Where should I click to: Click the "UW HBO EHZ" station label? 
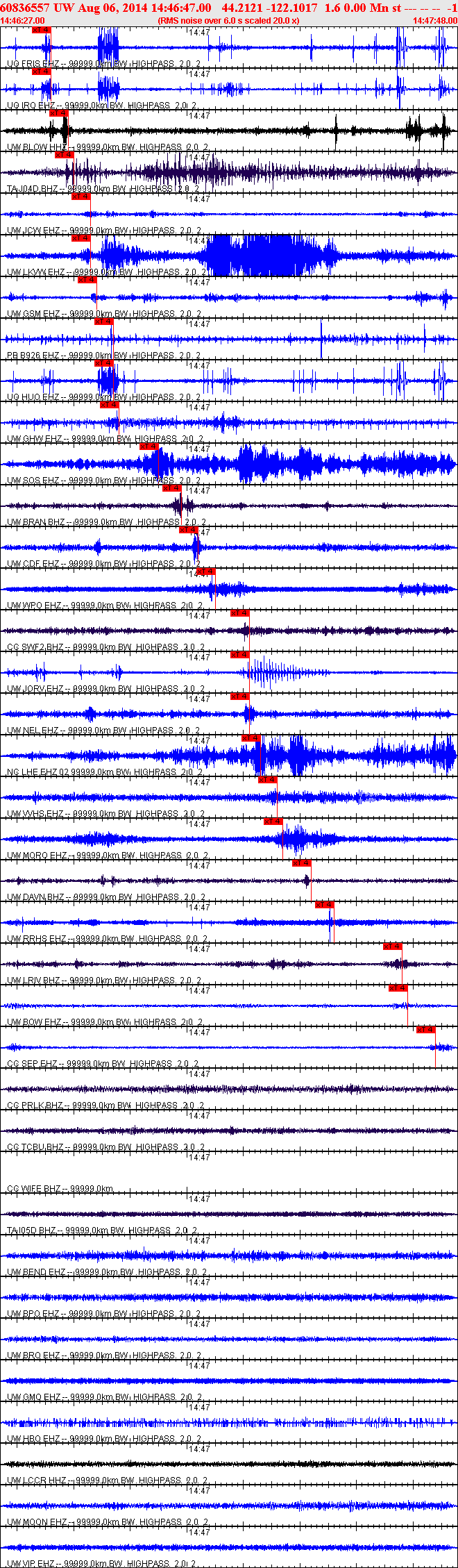[33, 1439]
